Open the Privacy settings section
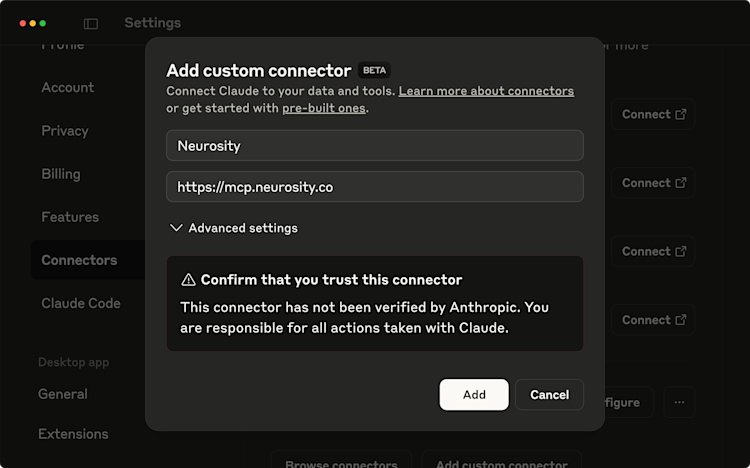 tap(65, 131)
